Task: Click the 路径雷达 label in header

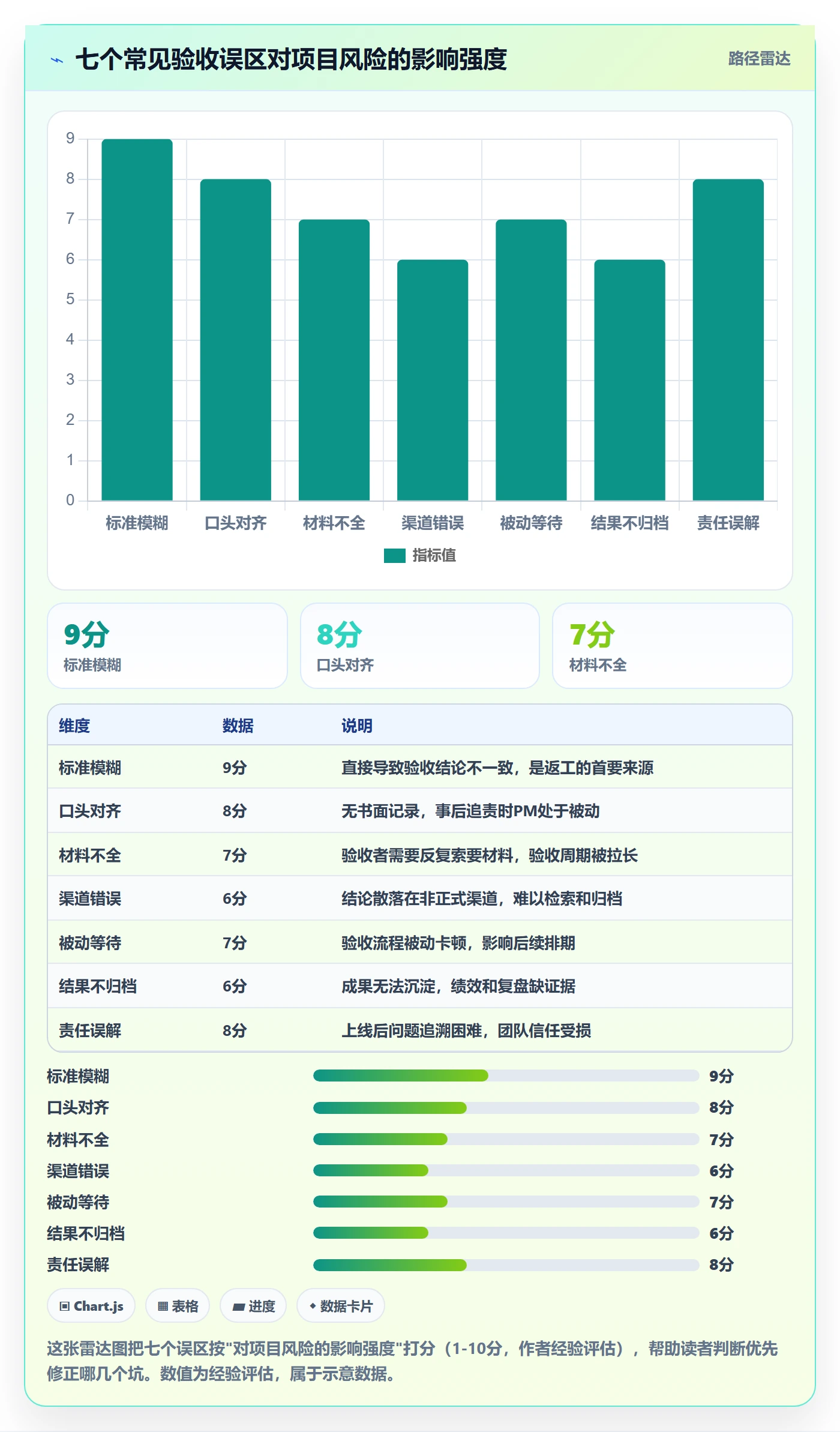Action: (759, 59)
